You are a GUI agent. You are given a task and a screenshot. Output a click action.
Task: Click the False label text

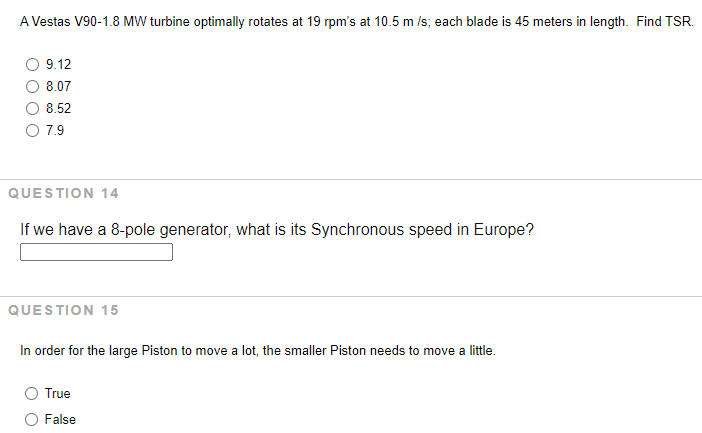[x=60, y=420]
